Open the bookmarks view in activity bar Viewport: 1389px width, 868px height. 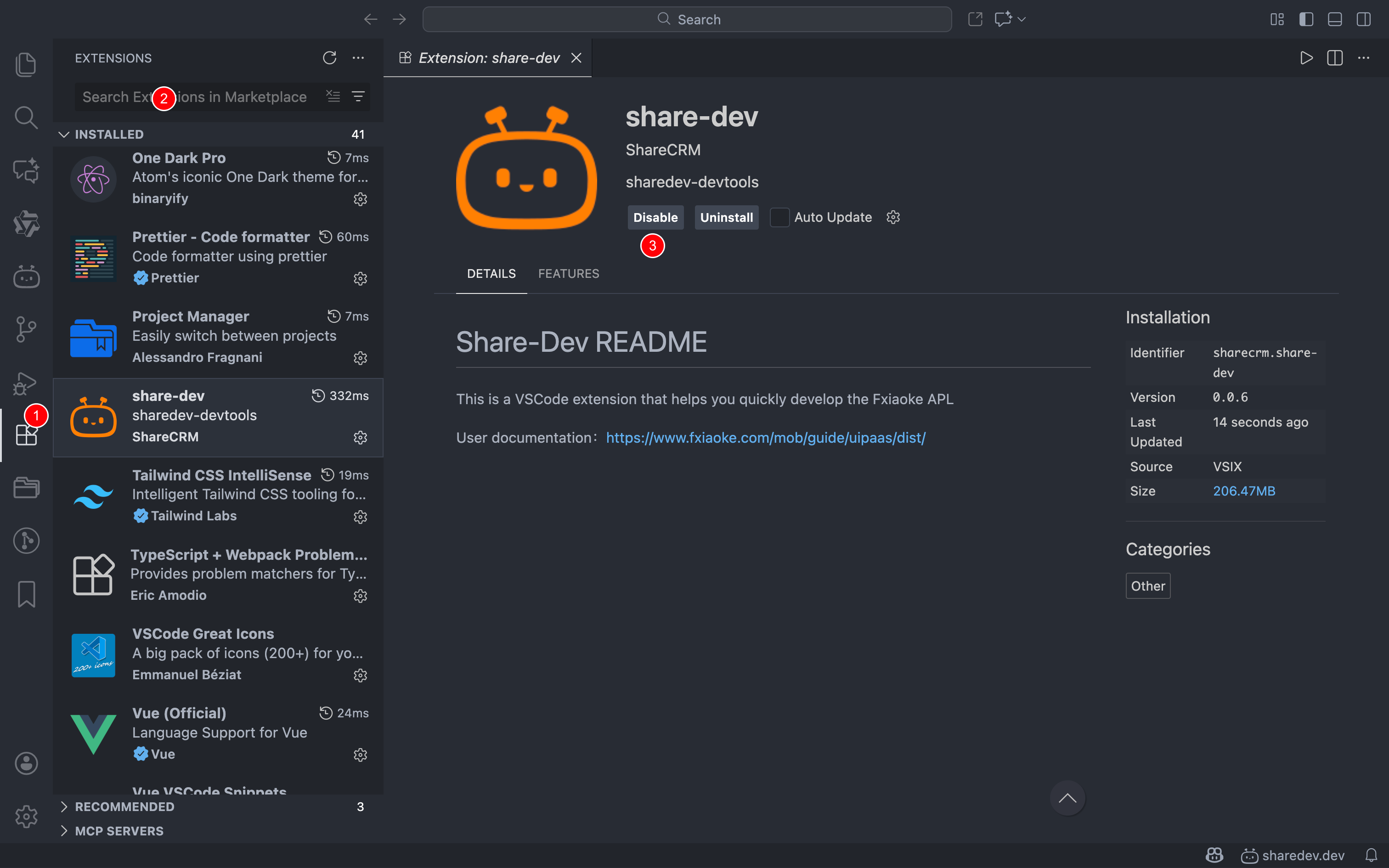[x=26, y=593]
